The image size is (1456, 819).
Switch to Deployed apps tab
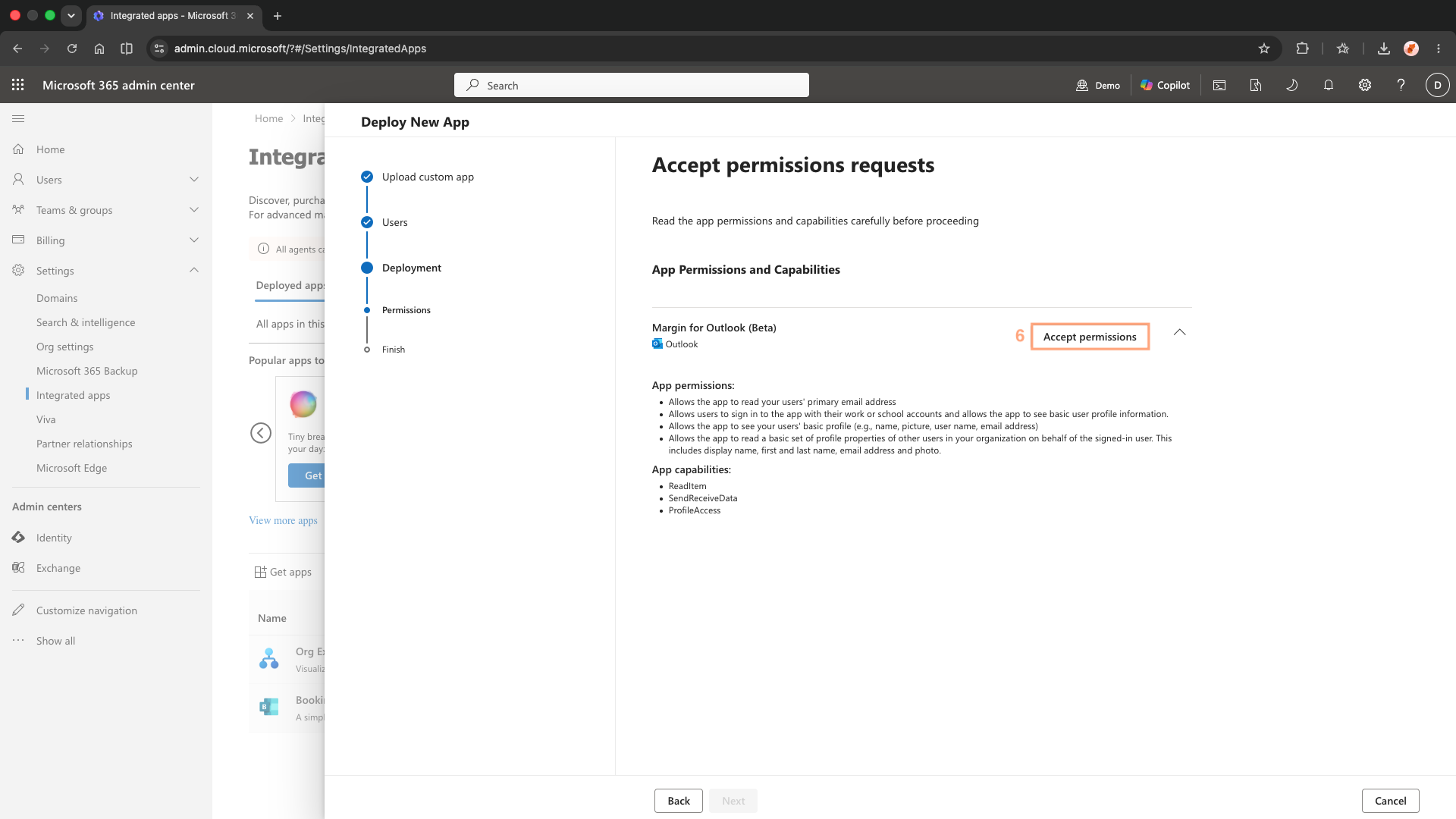click(x=290, y=285)
